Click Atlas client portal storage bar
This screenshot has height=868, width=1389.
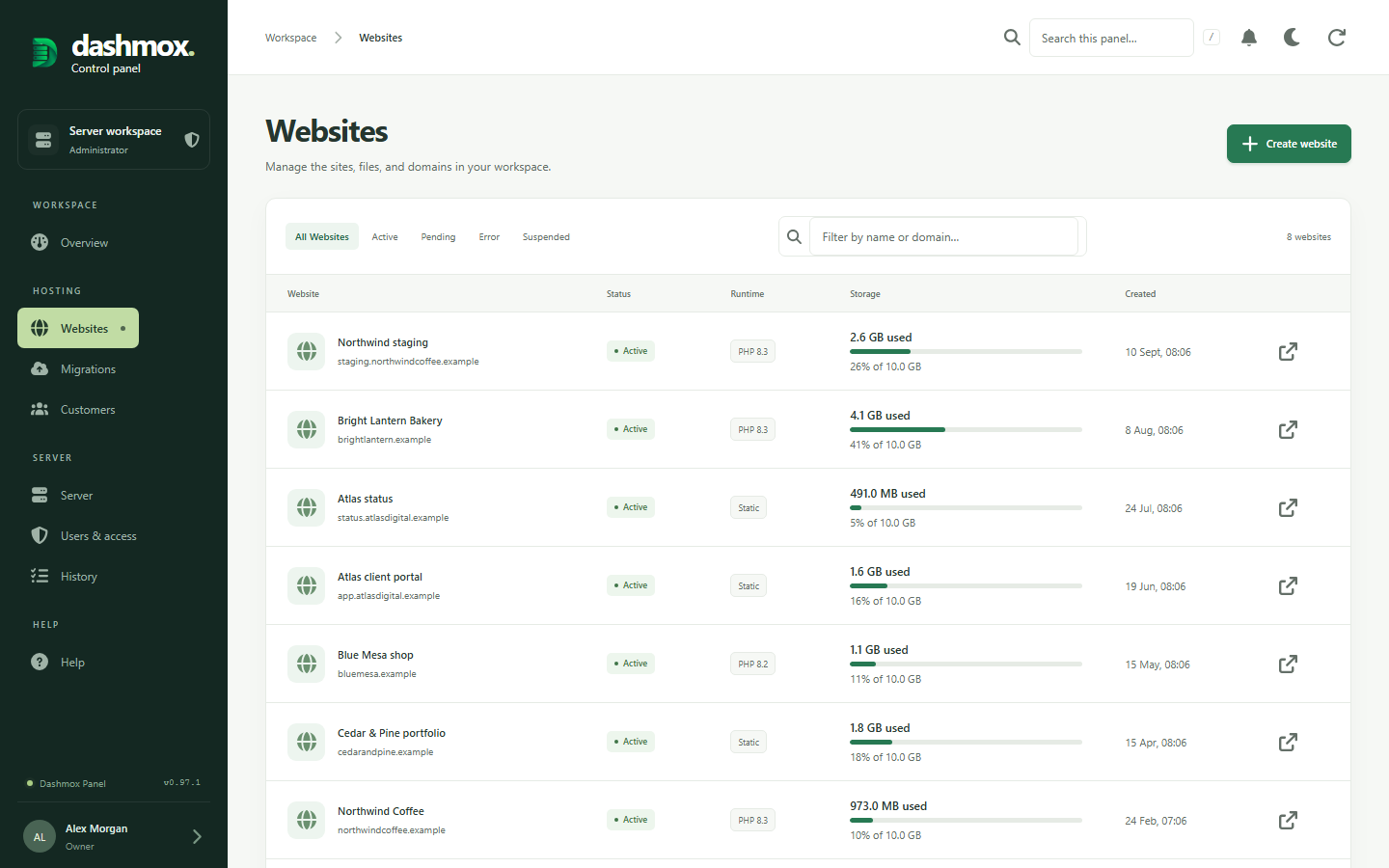[x=966, y=586]
